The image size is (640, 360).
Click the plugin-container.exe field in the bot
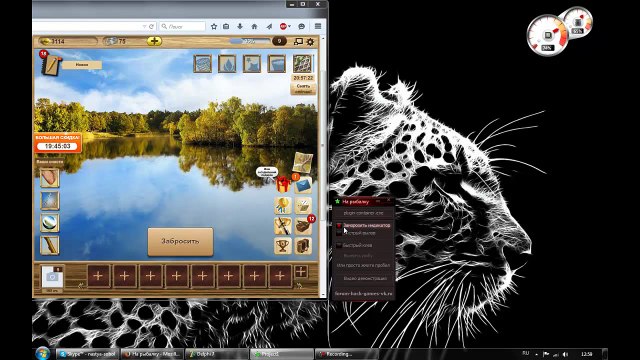coord(363,213)
